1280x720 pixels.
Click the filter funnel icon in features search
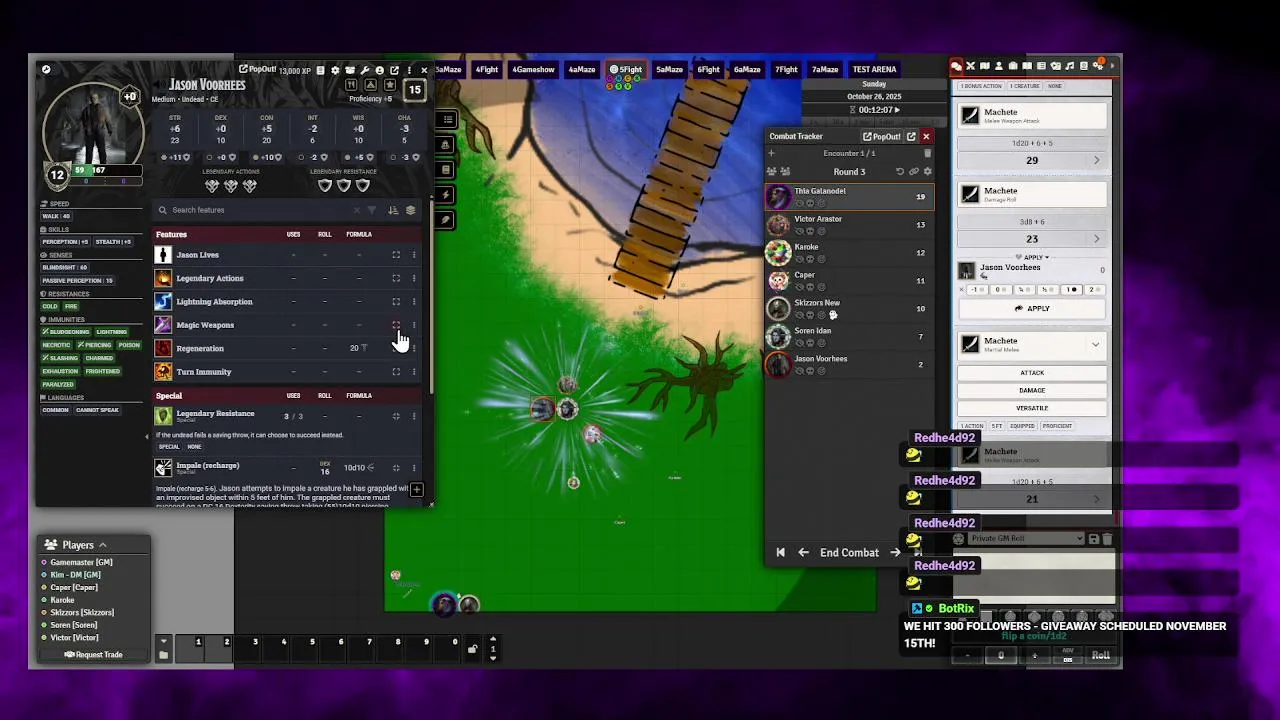click(x=372, y=210)
